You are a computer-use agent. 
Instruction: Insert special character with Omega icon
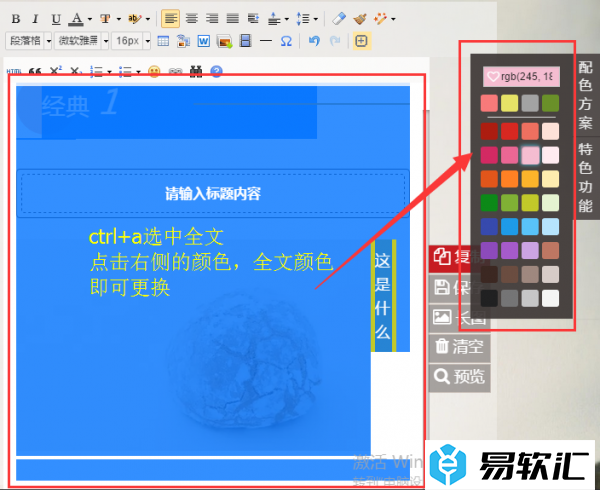286,41
